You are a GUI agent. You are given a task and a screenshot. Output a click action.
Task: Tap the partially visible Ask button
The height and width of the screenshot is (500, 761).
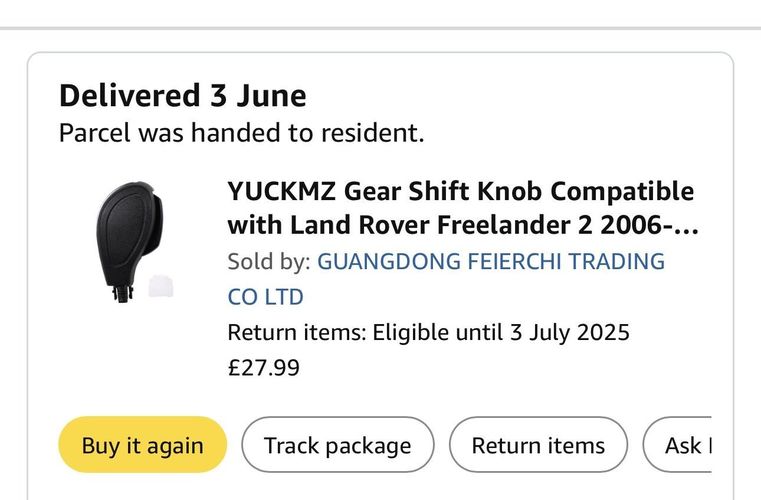click(x=678, y=444)
